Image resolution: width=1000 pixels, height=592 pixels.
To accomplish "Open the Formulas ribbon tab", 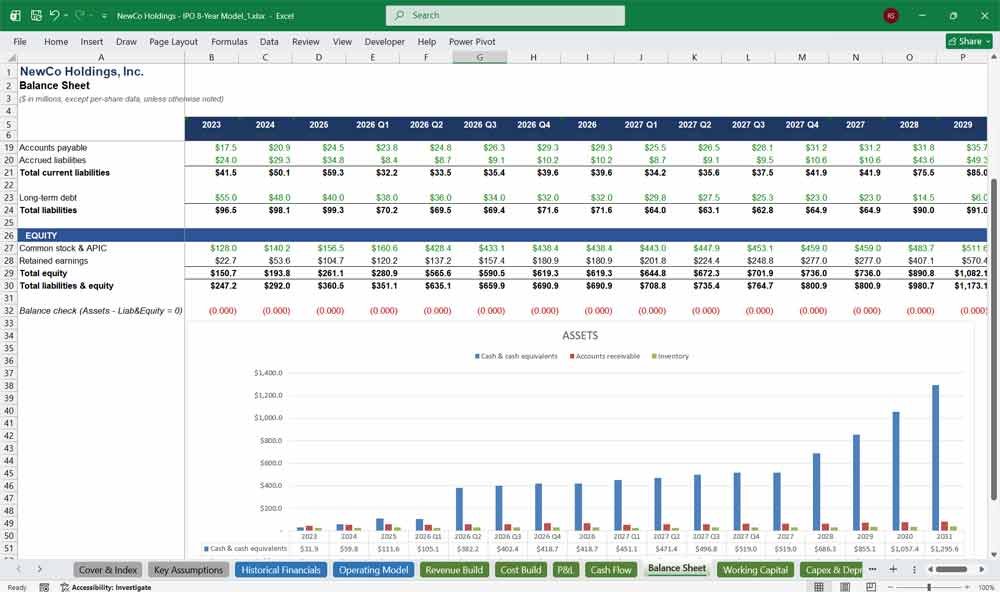I will (229, 41).
